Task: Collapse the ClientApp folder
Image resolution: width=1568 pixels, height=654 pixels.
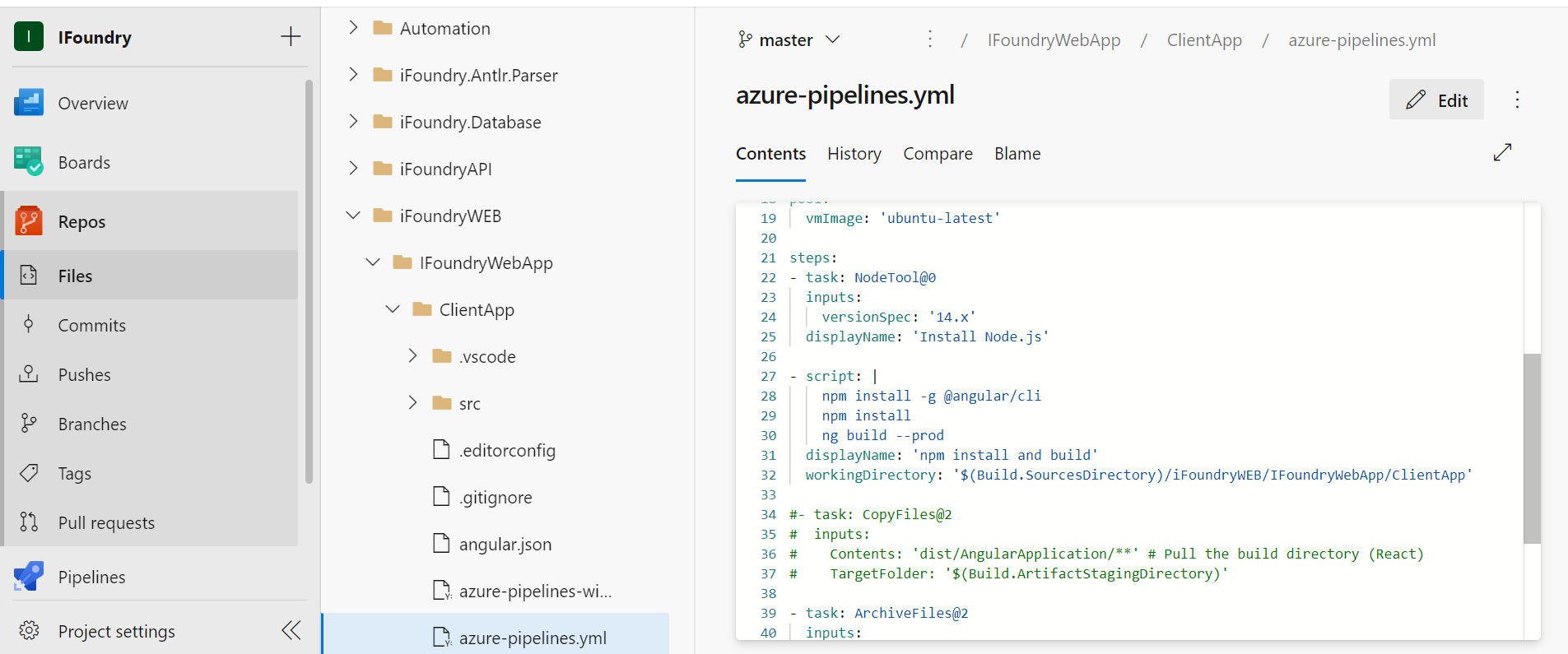Action: click(x=393, y=309)
